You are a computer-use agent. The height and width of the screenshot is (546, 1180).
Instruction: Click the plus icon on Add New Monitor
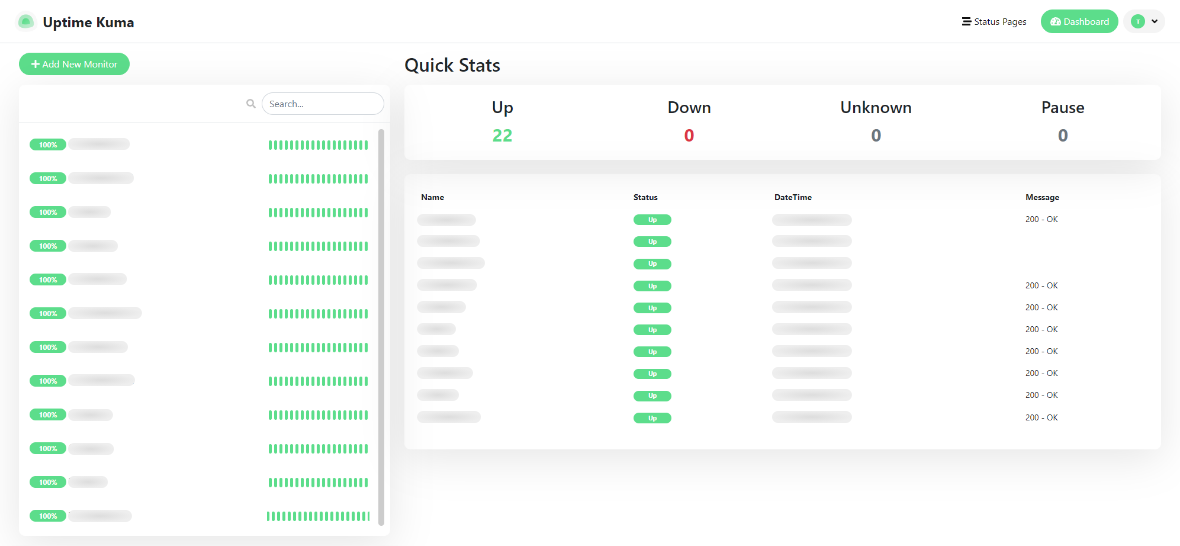[35, 64]
